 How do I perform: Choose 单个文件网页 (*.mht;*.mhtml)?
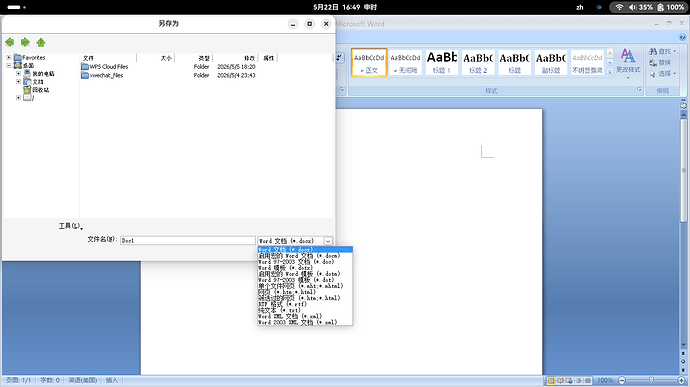[305, 286]
